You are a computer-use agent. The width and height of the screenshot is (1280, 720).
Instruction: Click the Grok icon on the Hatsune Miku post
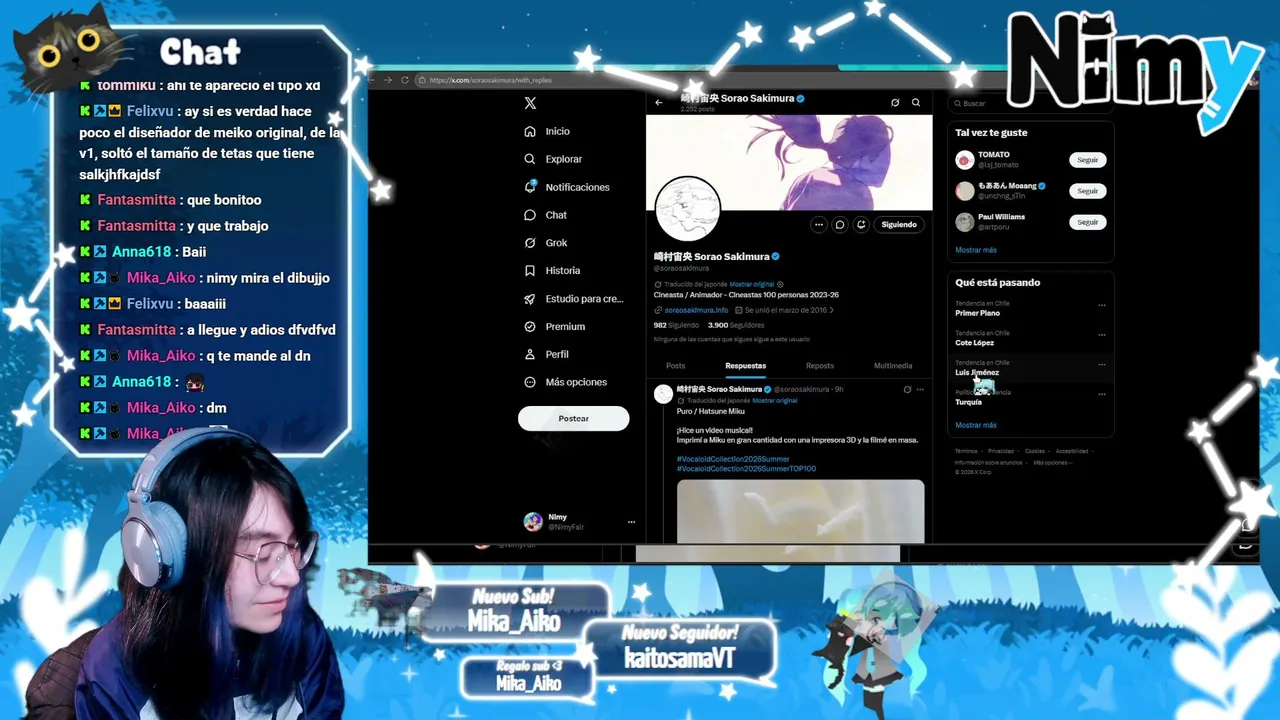click(x=907, y=389)
